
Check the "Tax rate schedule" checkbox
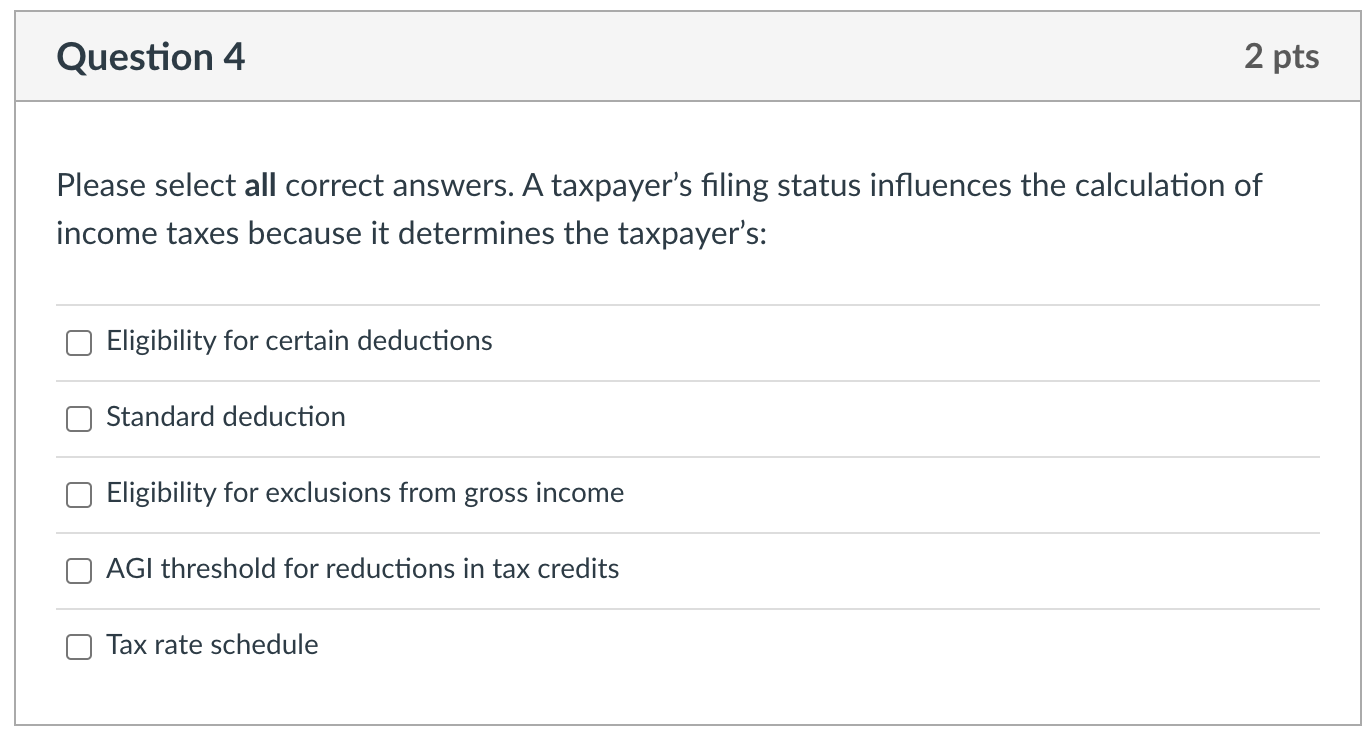(x=79, y=646)
